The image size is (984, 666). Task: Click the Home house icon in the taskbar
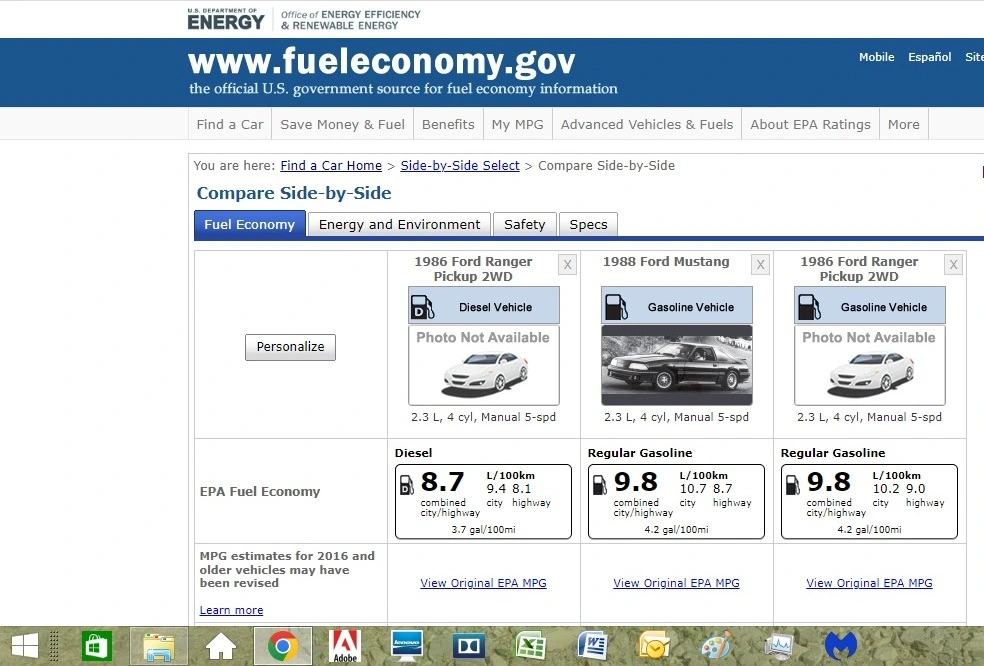(221, 647)
